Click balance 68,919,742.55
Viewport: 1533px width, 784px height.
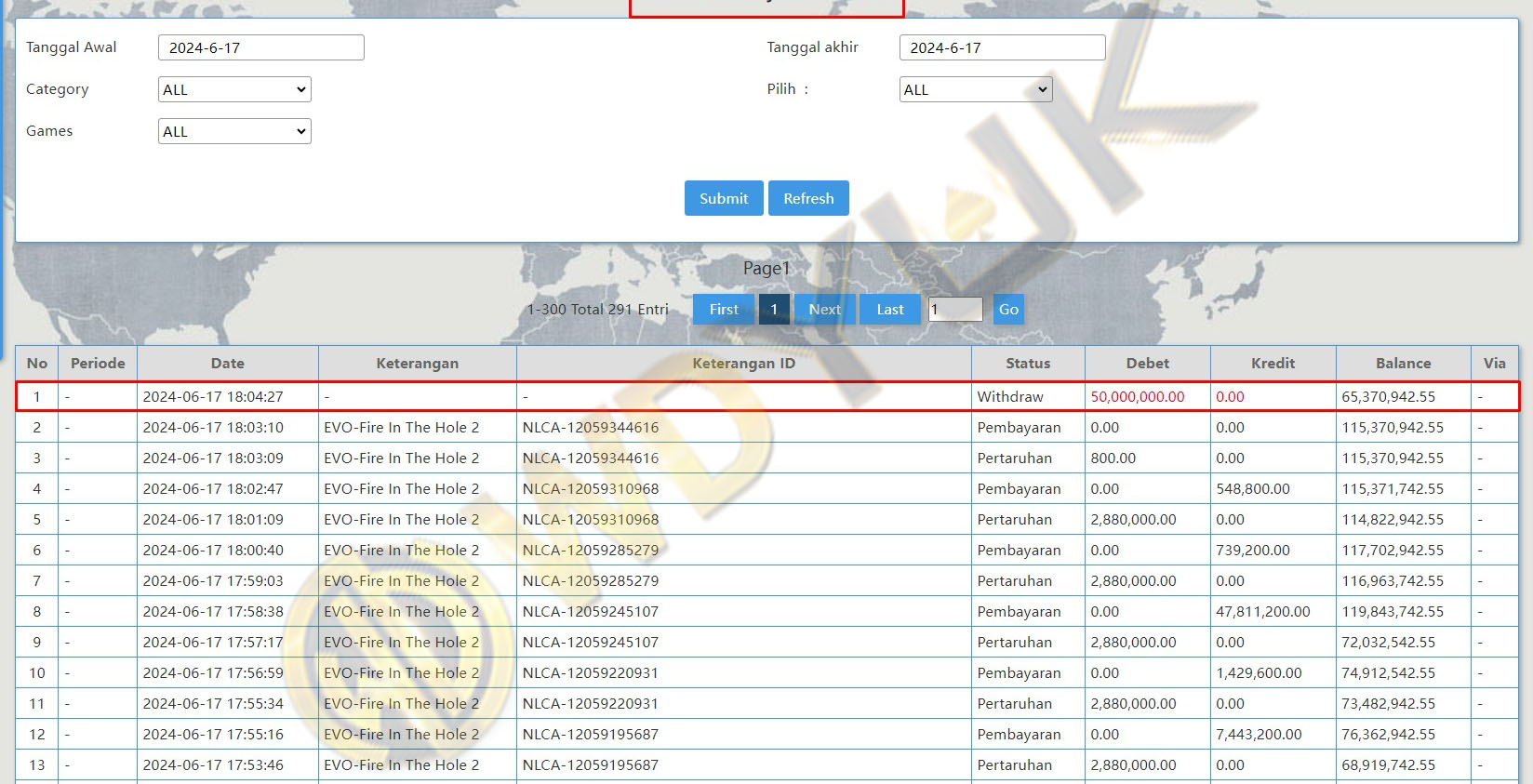click(1388, 764)
